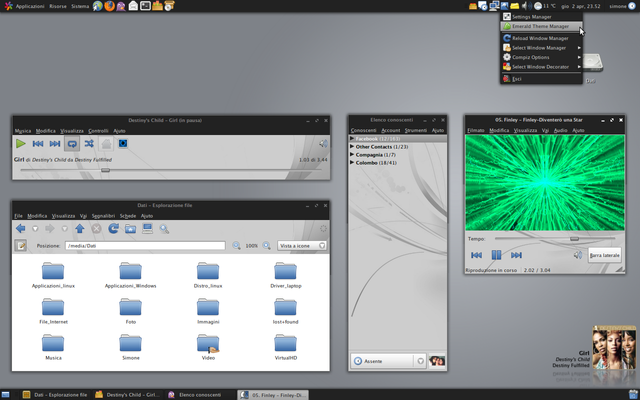Click the Computer icon in file toolbar
The image size is (640, 400).
coord(148,229)
